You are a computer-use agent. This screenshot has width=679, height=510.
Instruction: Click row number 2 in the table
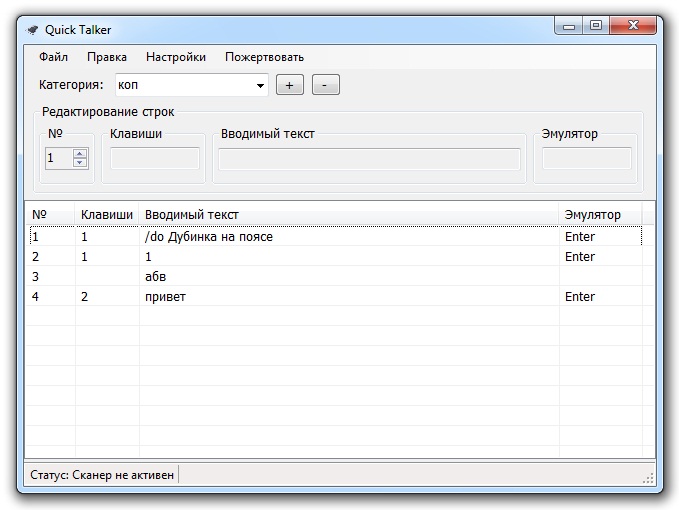36,257
